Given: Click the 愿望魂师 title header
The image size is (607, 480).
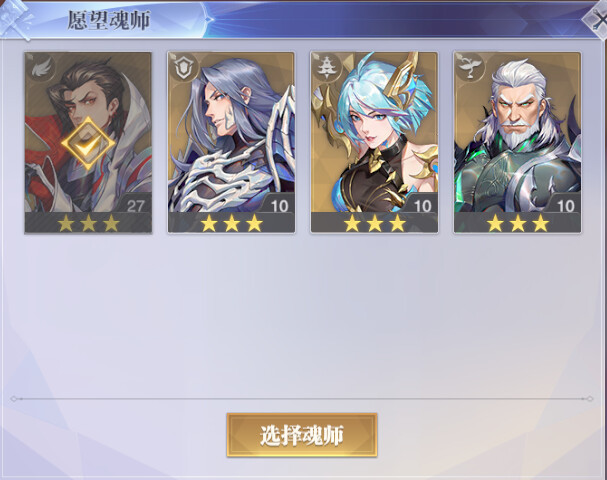Looking at the screenshot, I should pyautogui.click(x=108, y=20).
